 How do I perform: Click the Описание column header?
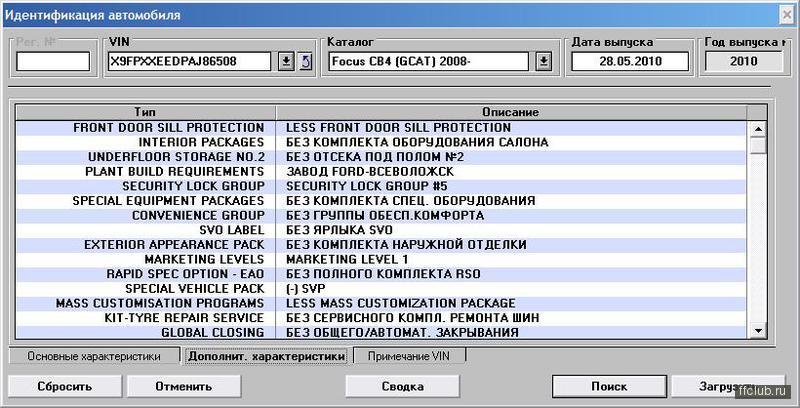[x=511, y=112]
